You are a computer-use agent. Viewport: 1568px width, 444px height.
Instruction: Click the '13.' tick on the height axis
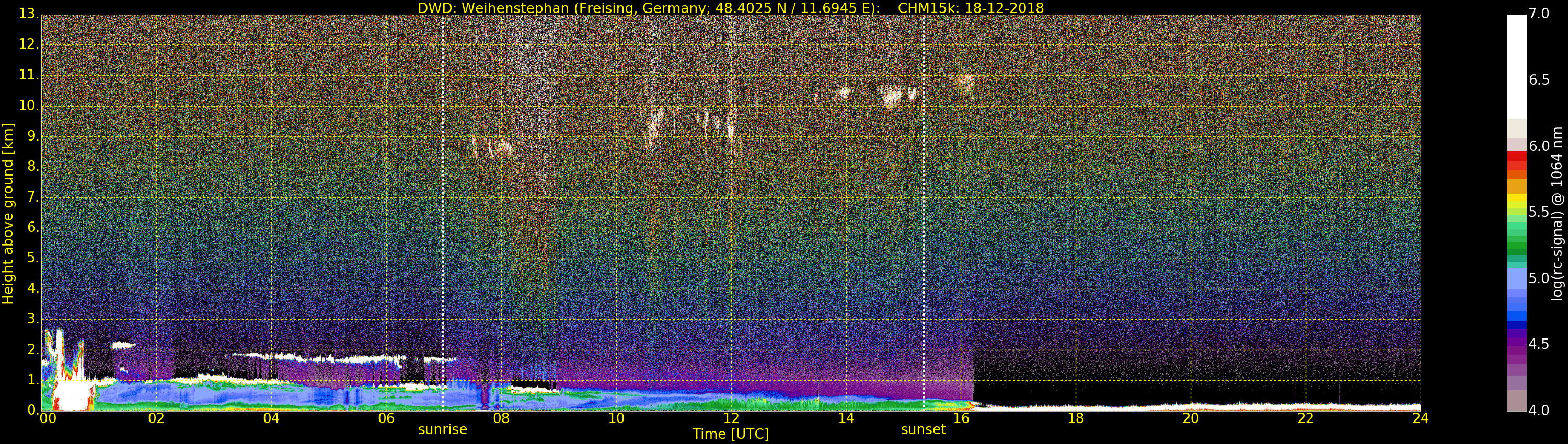point(28,14)
